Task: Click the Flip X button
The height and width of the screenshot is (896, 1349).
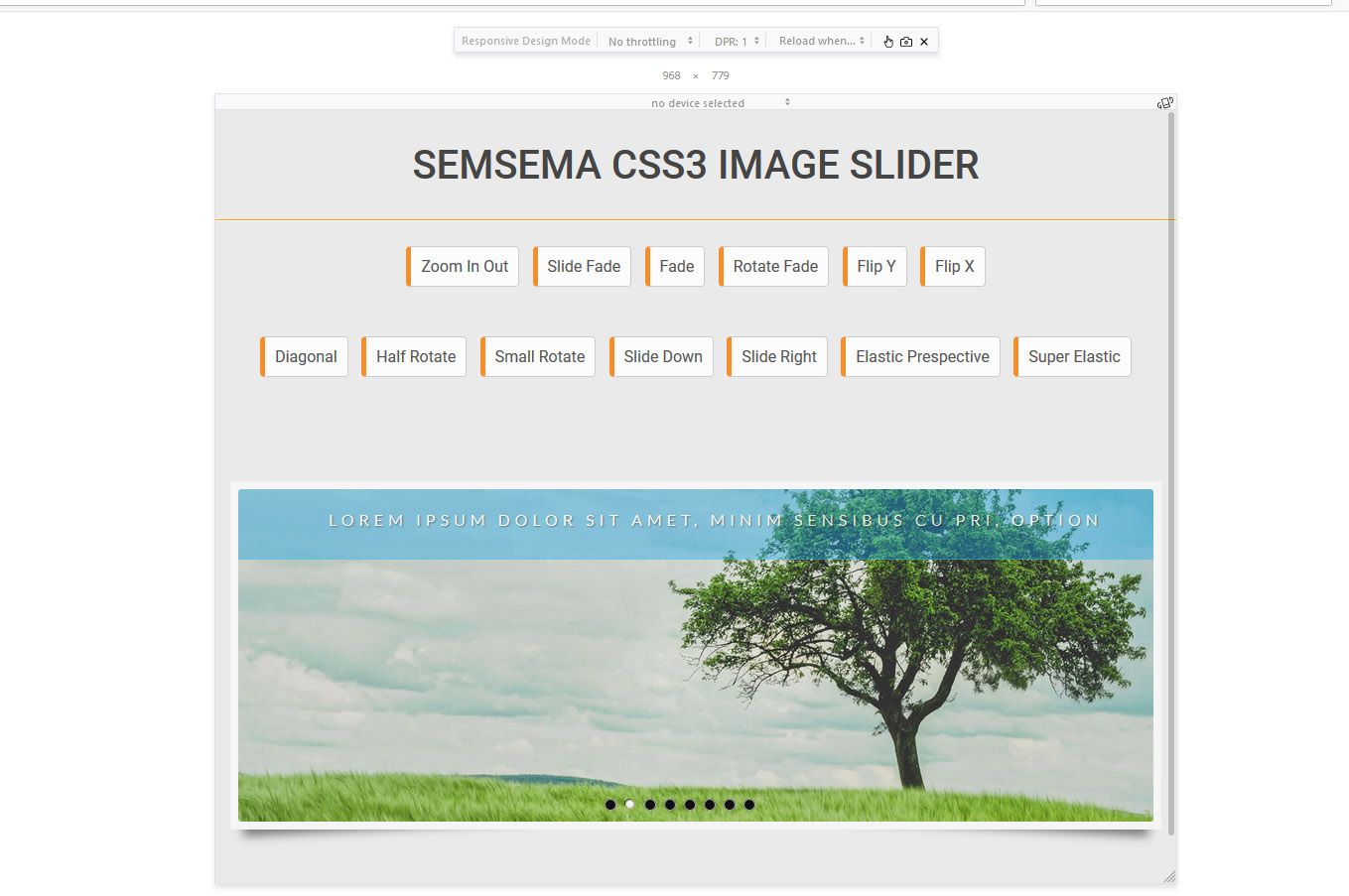Action: coord(953,266)
